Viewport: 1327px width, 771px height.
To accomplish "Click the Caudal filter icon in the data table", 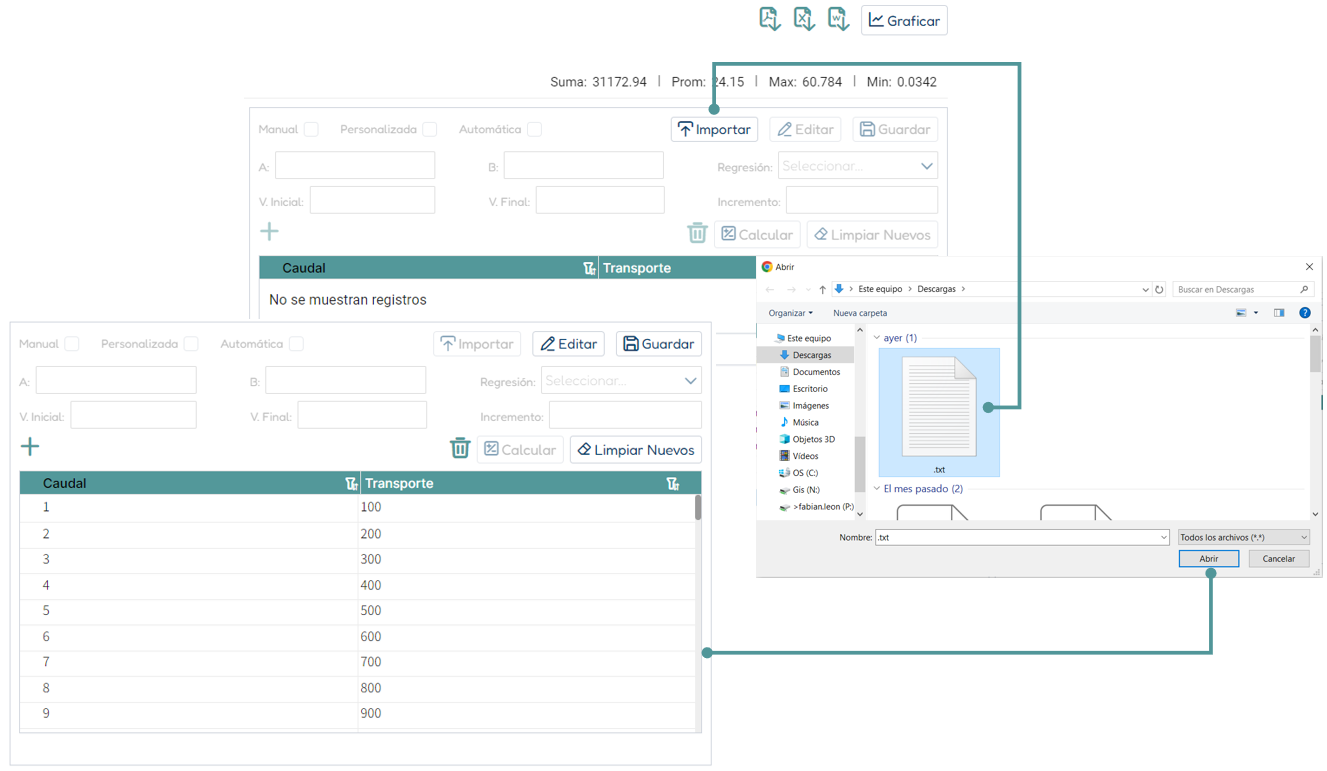I will pyautogui.click(x=351, y=483).
